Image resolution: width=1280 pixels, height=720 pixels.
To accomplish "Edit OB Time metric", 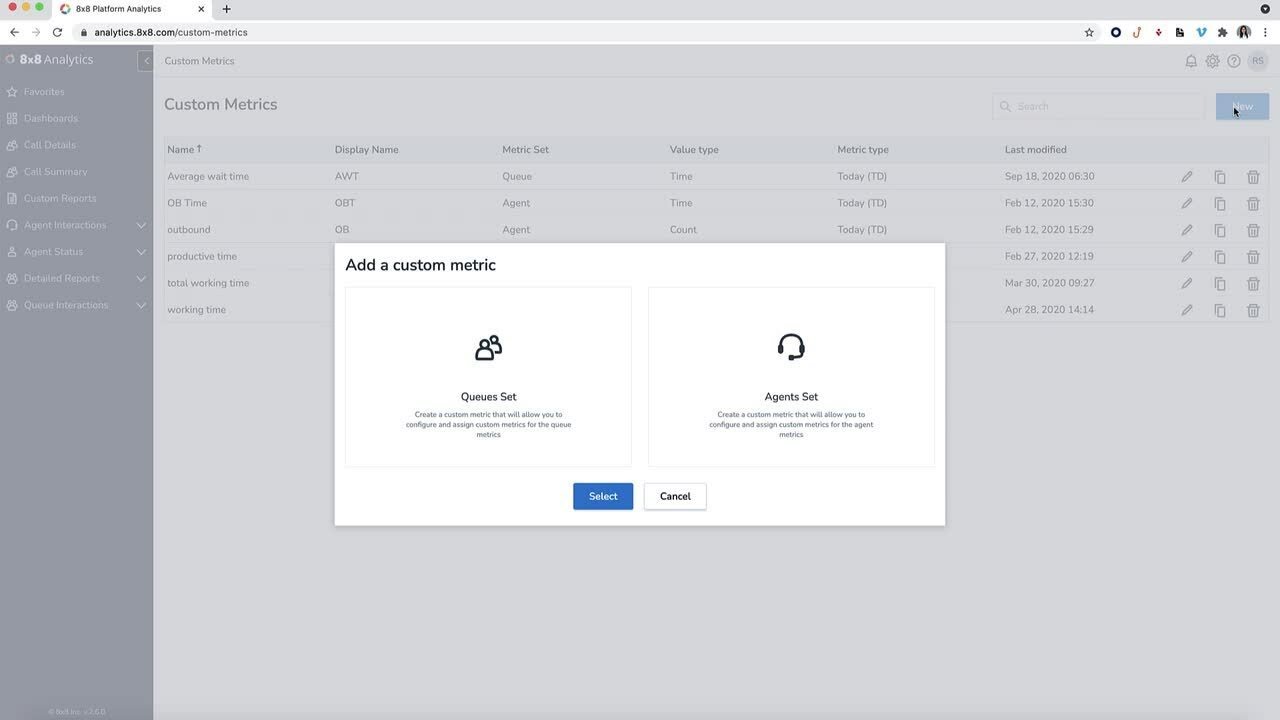I will click(1187, 203).
